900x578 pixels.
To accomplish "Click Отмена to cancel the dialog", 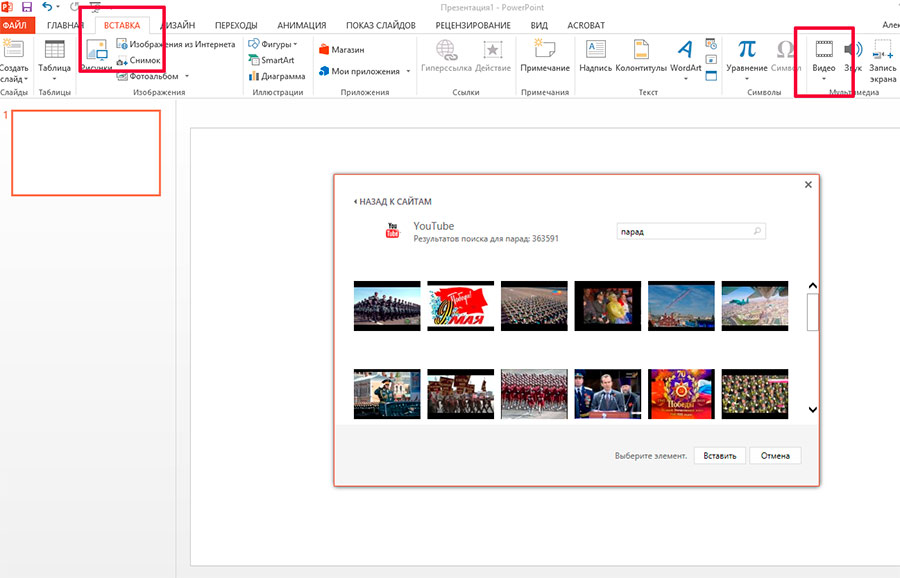I will tap(775, 456).
